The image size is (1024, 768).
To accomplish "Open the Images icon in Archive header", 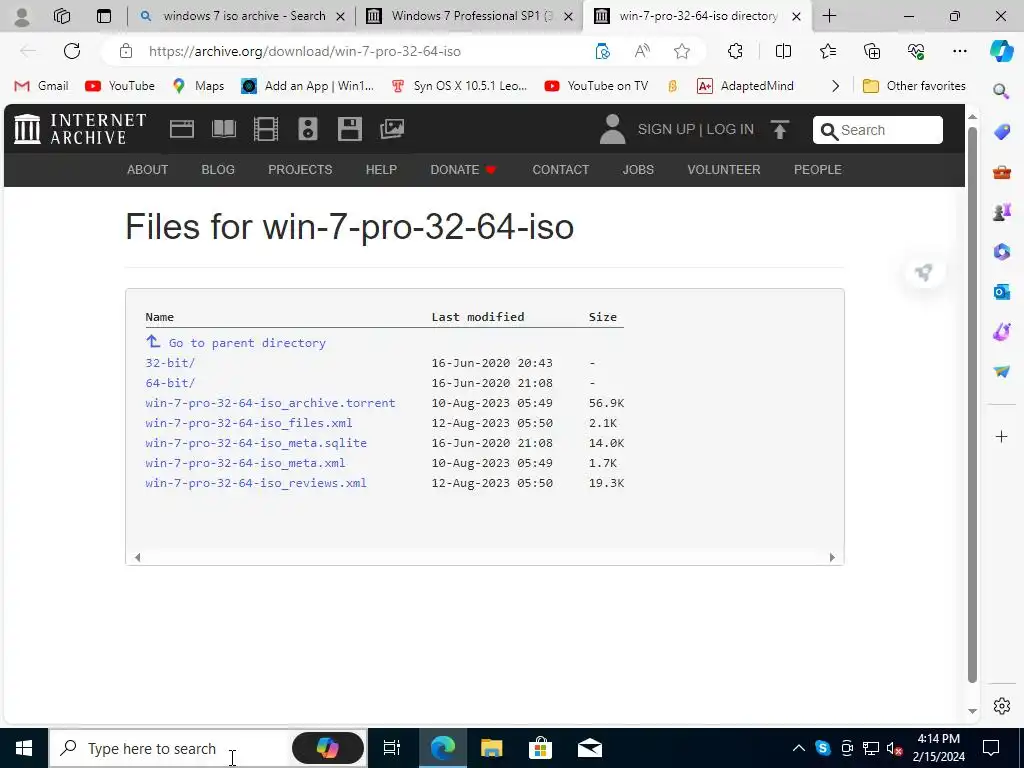I will (392, 129).
